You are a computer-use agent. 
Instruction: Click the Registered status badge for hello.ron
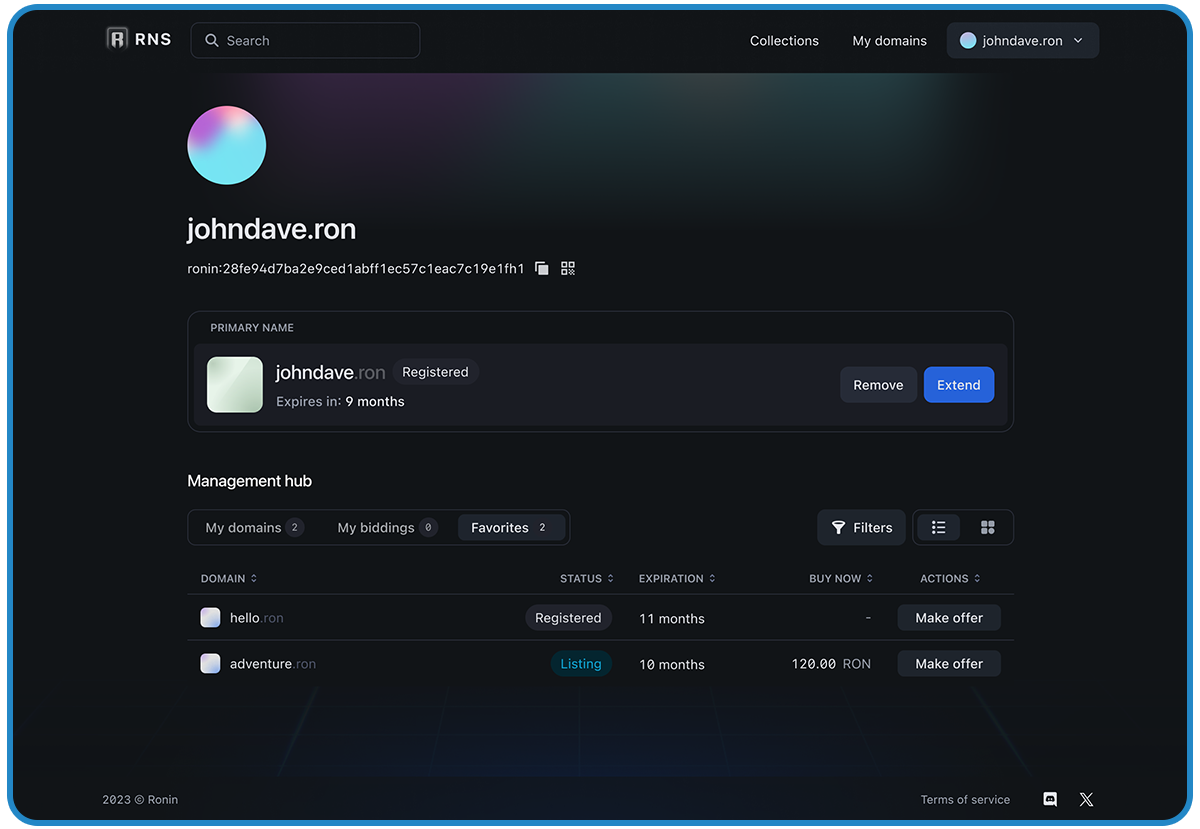[568, 618]
